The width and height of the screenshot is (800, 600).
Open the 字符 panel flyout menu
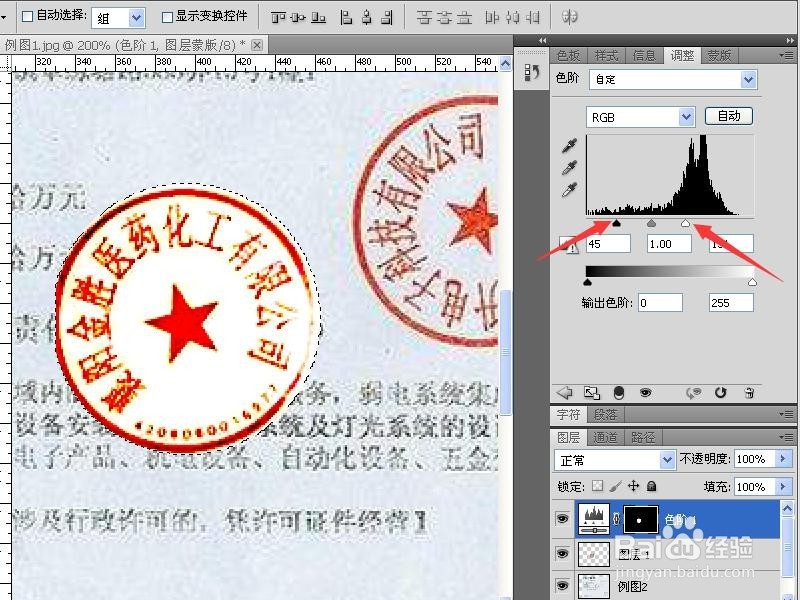click(x=788, y=414)
